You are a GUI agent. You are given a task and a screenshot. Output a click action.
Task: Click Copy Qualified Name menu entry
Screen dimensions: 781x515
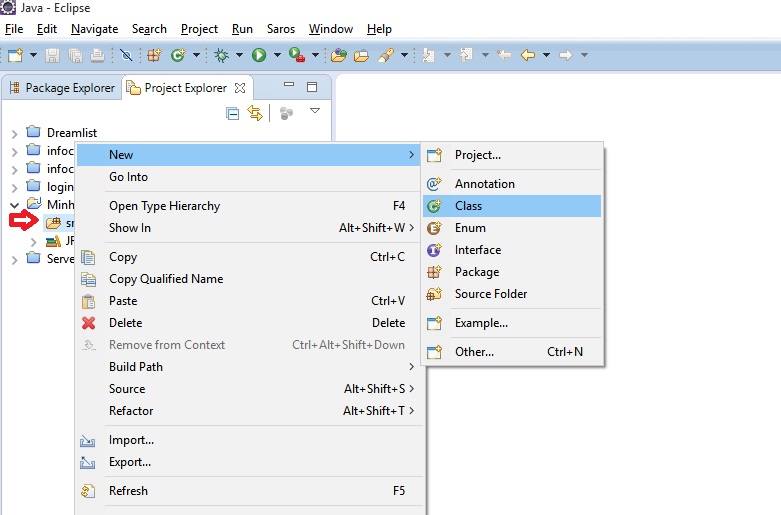249,279
